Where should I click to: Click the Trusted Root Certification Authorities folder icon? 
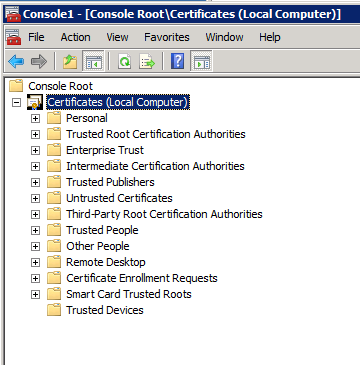click(54, 134)
